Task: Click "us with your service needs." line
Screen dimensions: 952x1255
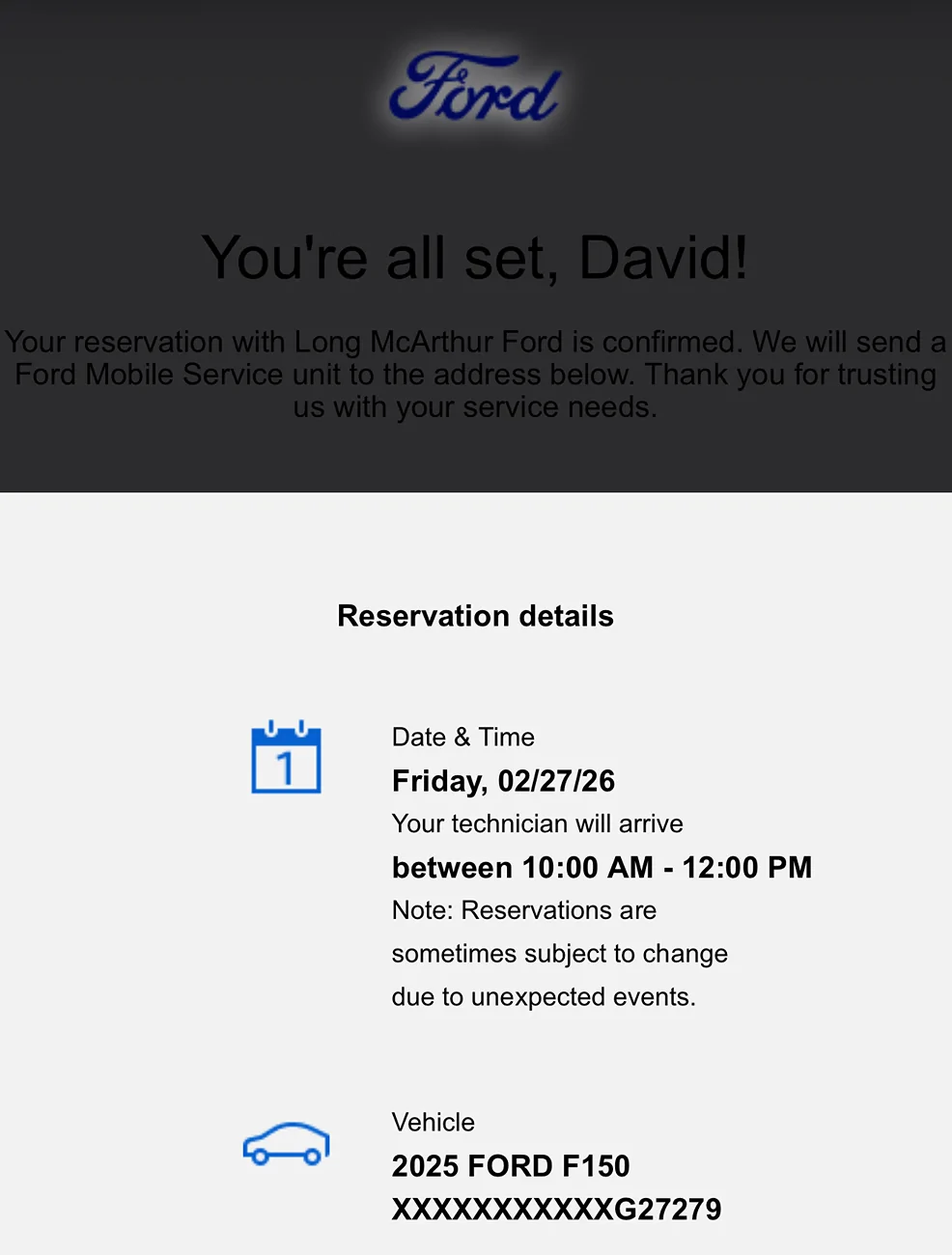Action: coord(475,407)
